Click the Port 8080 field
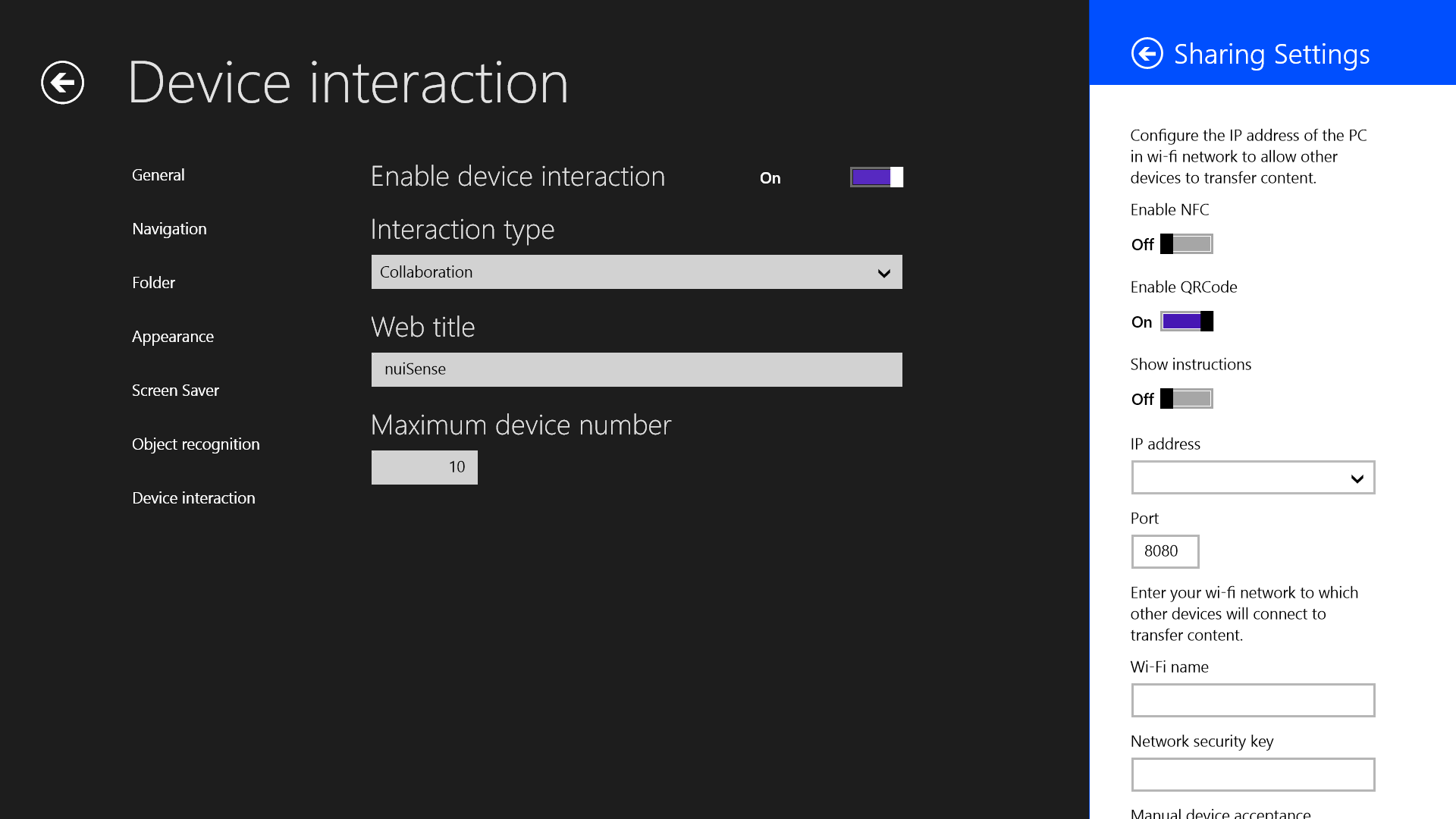 tap(1164, 551)
